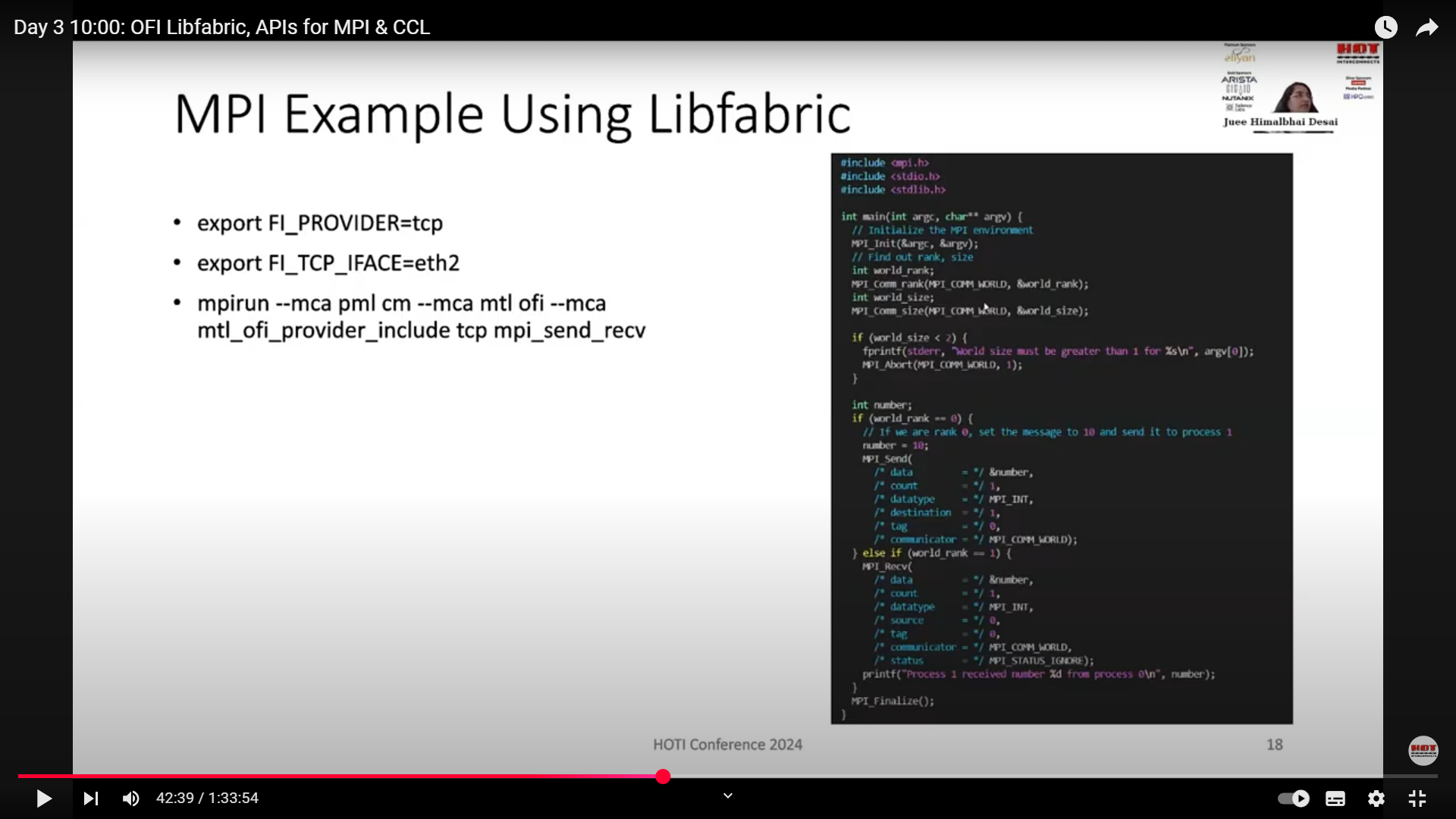The height and width of the screenshot is (819, 1456).
Task: Click the #include <stdio.h> line
Action: 890,176
